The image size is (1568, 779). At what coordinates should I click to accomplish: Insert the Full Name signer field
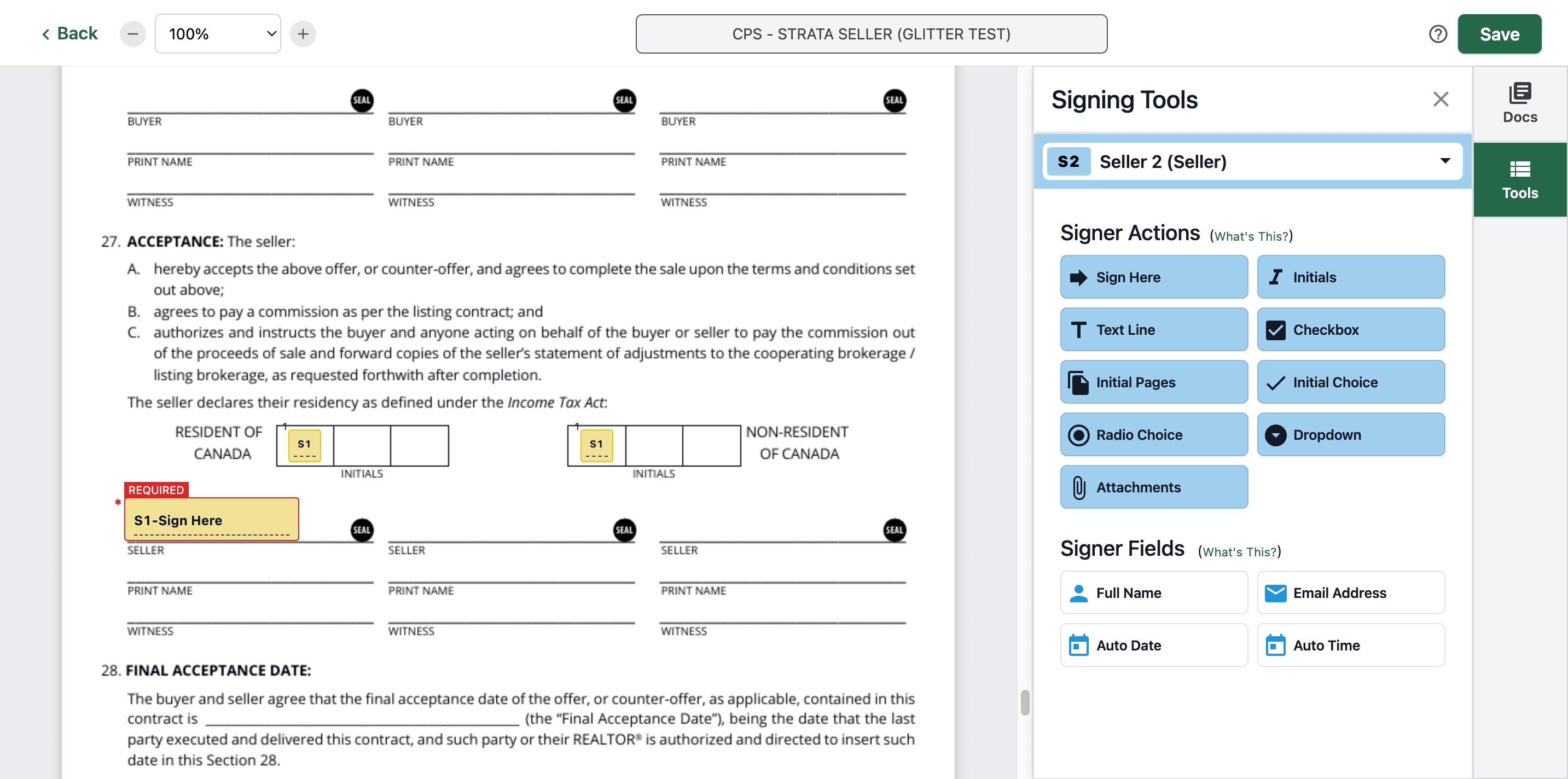pos(1153,593)
